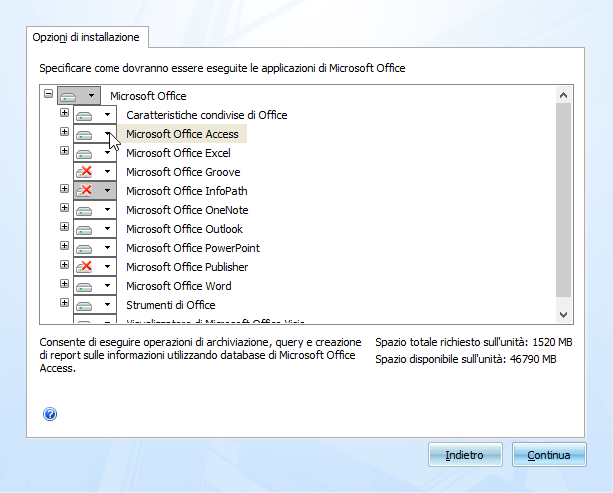This screenshot has height=493, width=613.
Task: Select the Opzioni di installazione tab
Action: 87,37
